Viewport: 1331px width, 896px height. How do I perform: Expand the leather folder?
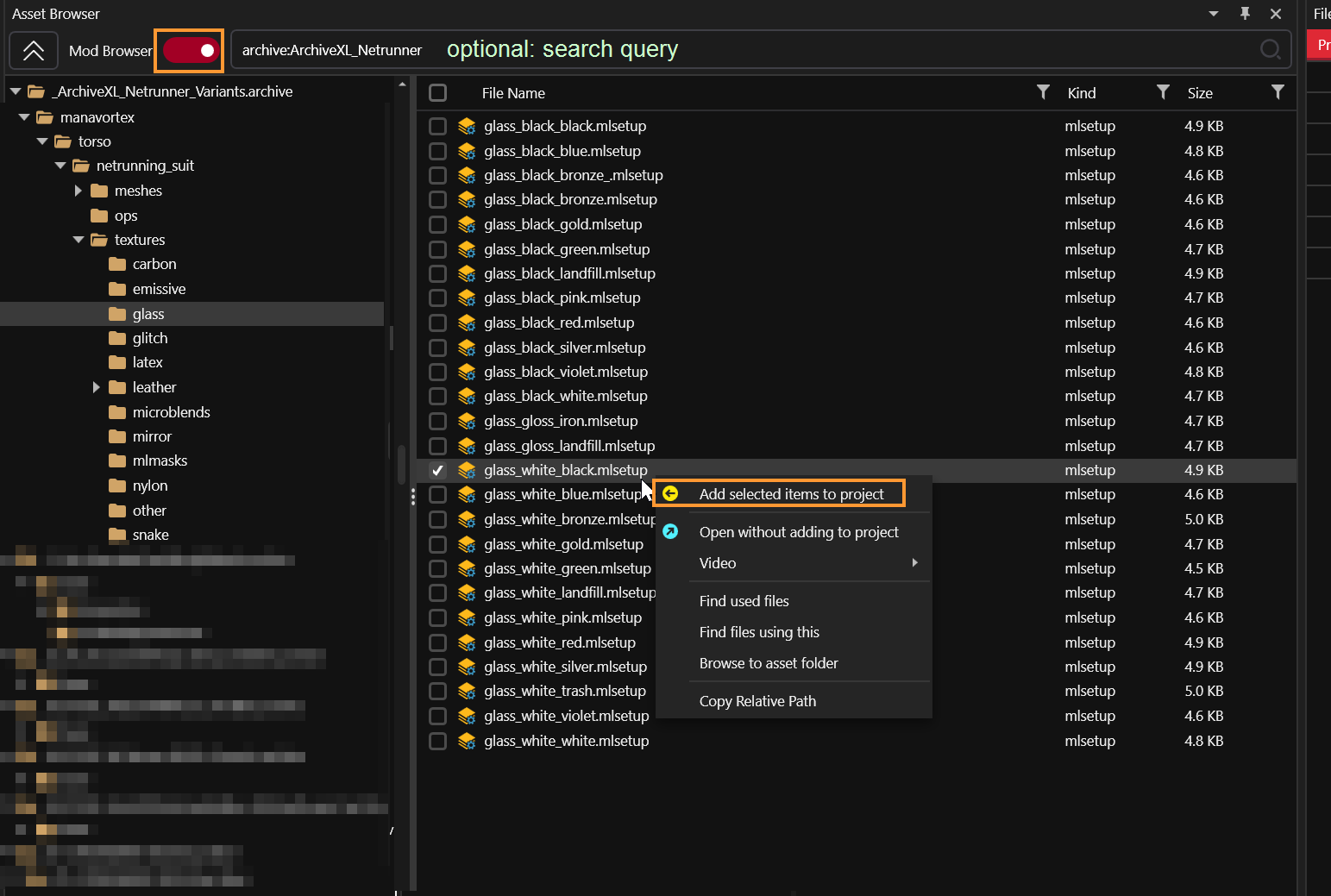[x=97, y=387]
